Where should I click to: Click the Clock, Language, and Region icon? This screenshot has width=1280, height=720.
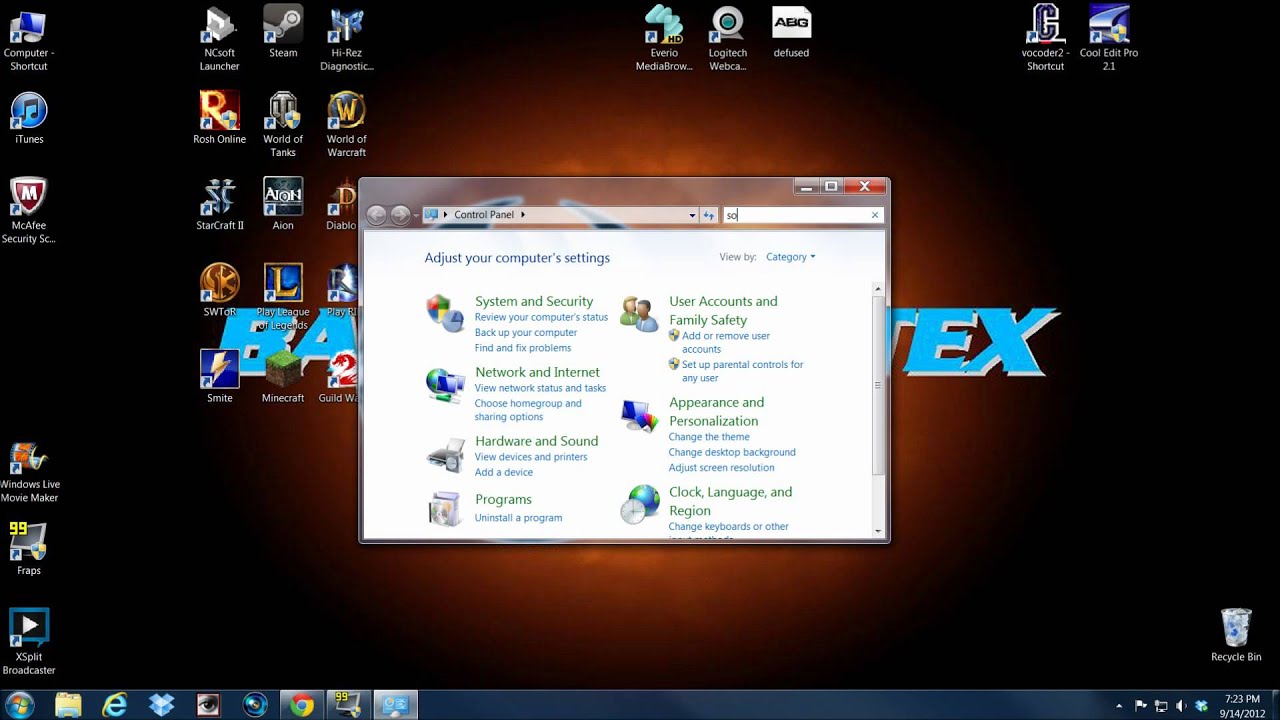click(x=639, y=504)
